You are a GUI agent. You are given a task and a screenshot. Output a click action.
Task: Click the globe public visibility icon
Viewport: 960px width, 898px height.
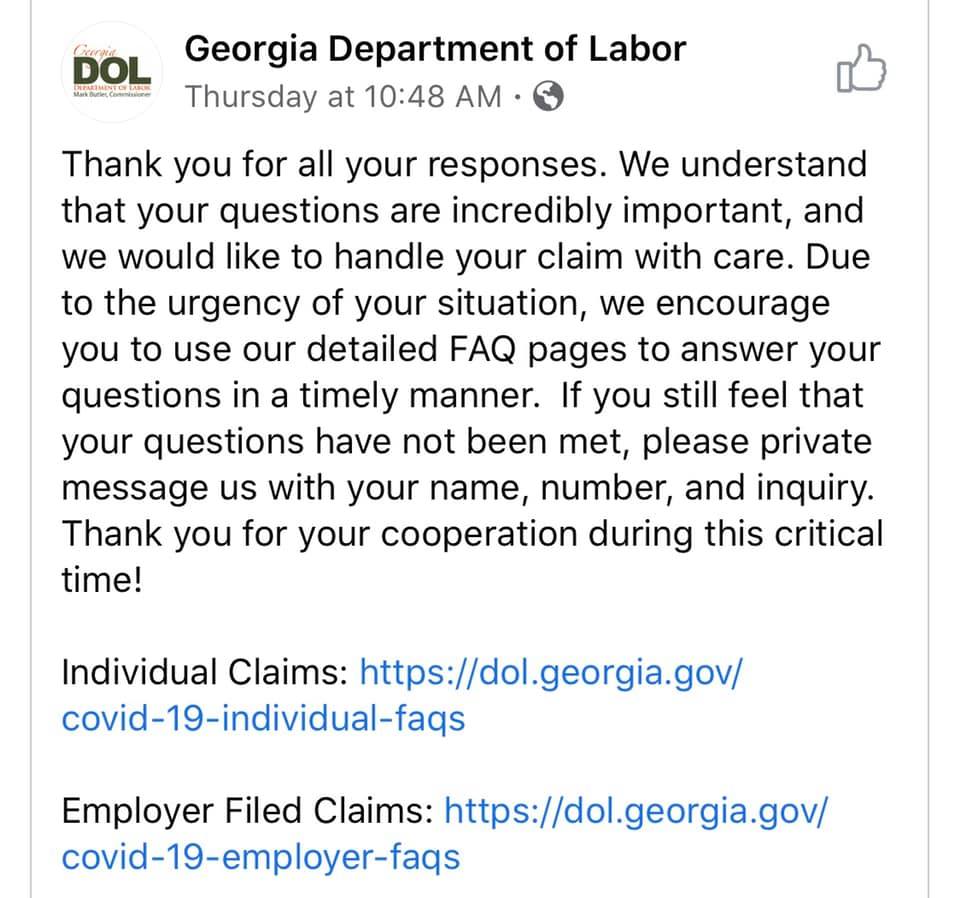[548, 96]
